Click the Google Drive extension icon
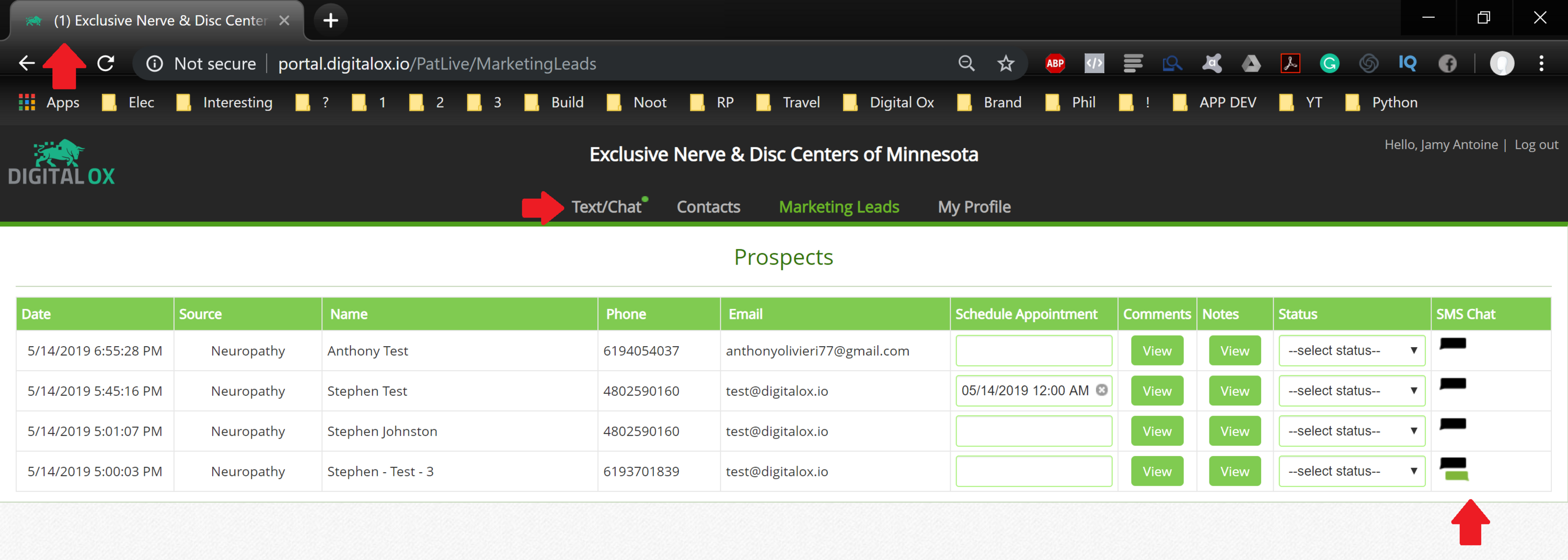 coord(1250,63)
